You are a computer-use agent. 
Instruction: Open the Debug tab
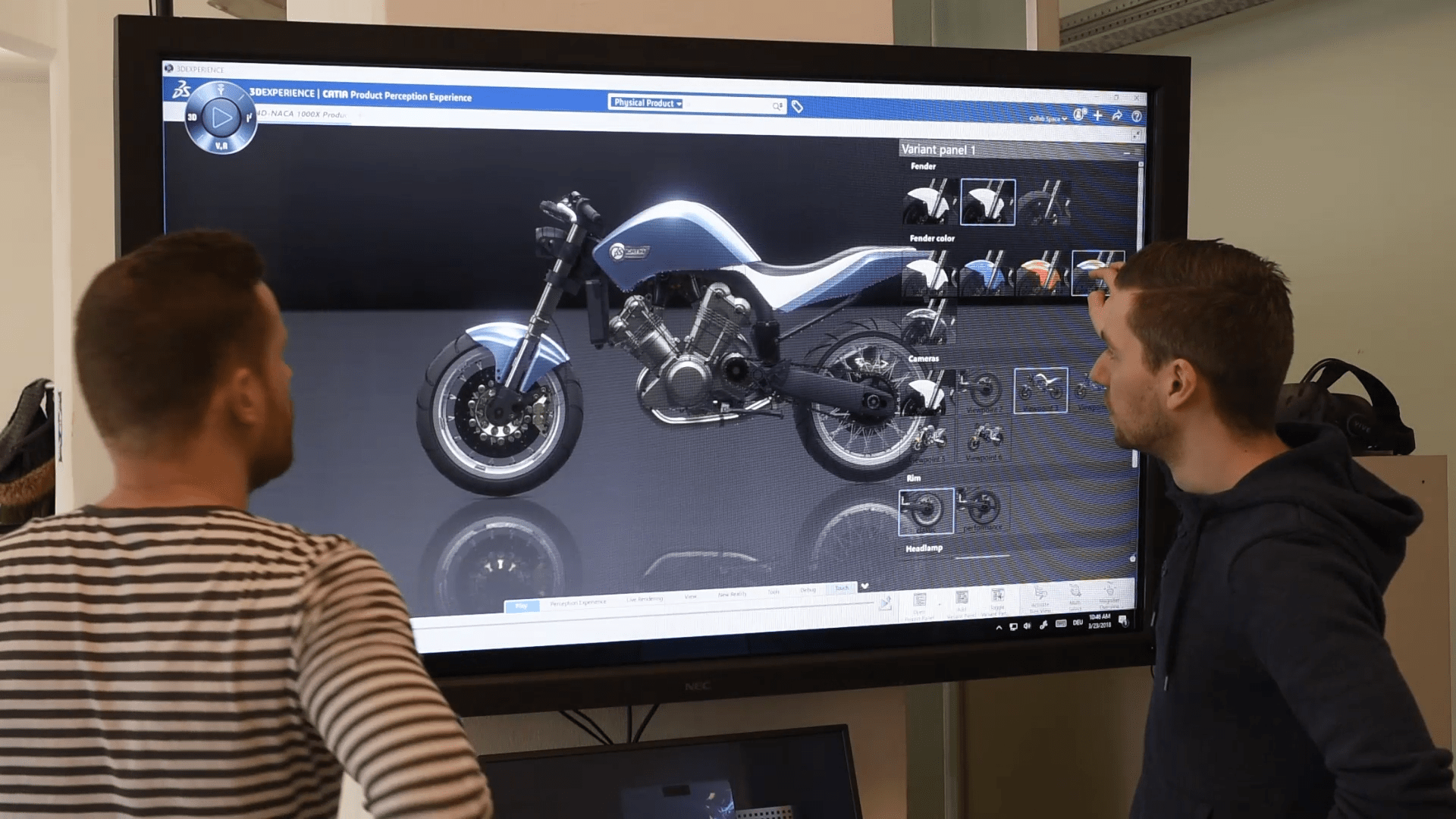point(808,590)
